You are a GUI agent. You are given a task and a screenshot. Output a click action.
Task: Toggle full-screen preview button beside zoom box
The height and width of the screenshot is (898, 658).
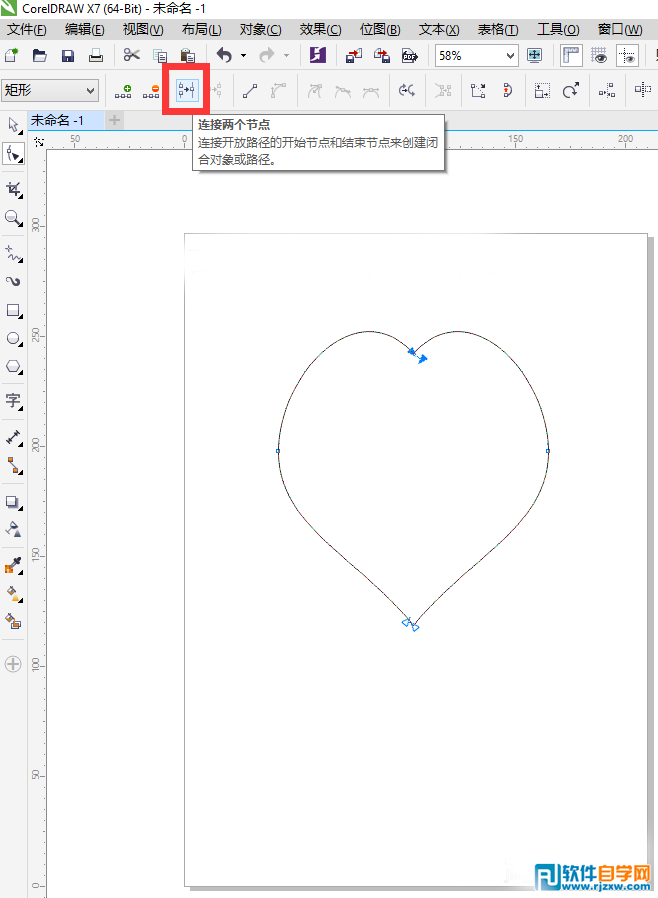pyautogui.click(x=535, y=56)
